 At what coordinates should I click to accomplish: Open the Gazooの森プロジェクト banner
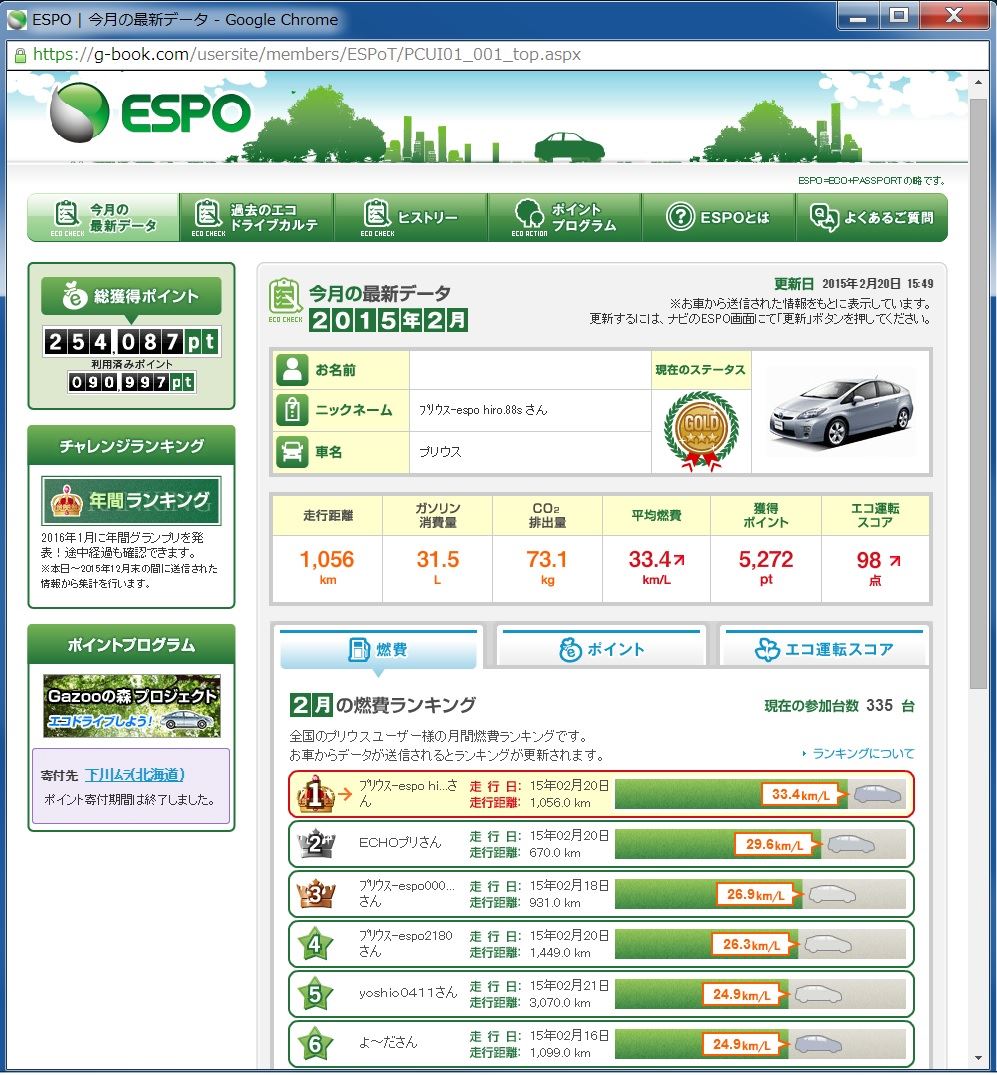[132, 706]
